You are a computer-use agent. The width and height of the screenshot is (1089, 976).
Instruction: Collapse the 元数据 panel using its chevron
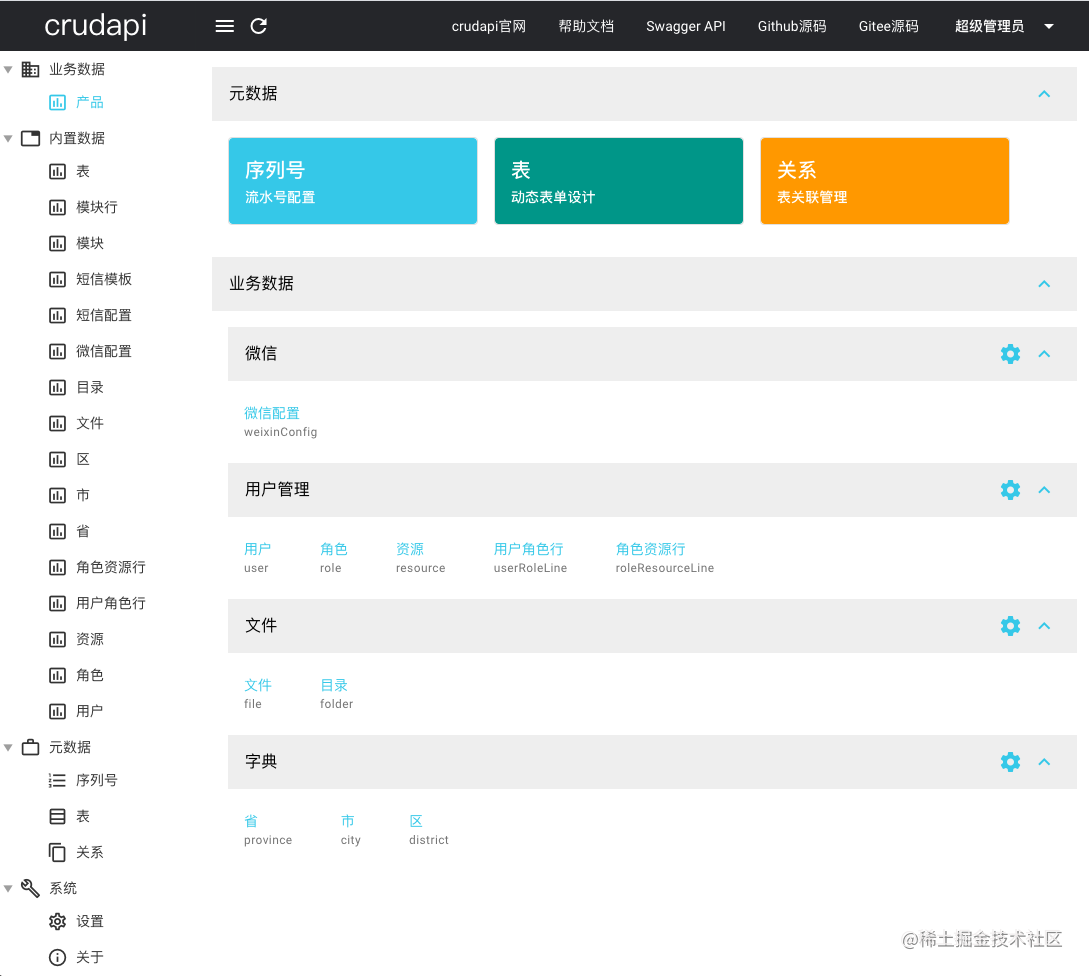pyautogui.click(x=1044, y=94)
